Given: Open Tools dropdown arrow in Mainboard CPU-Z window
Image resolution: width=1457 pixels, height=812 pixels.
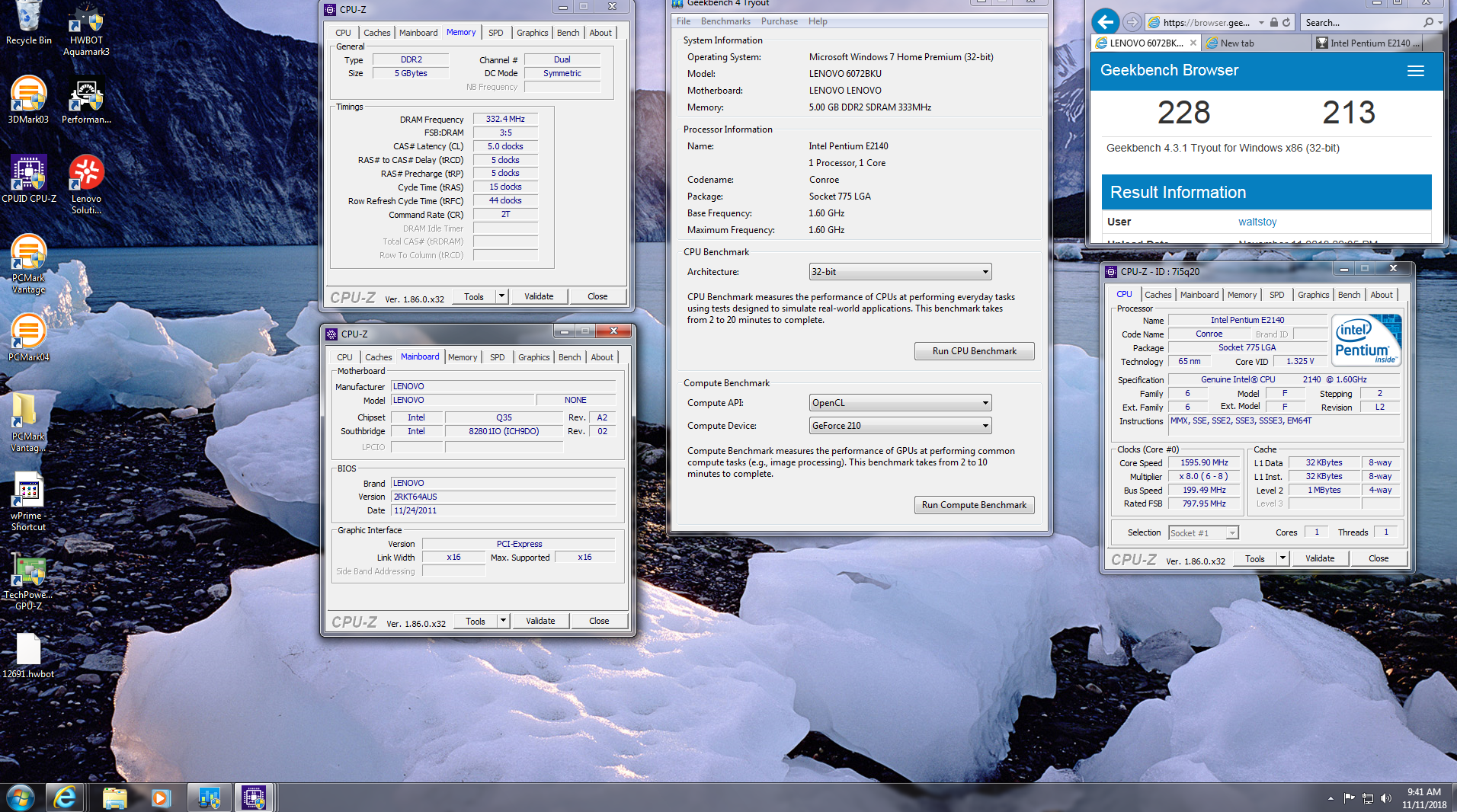Looking at the screenshot, I should tap(503, 621).
